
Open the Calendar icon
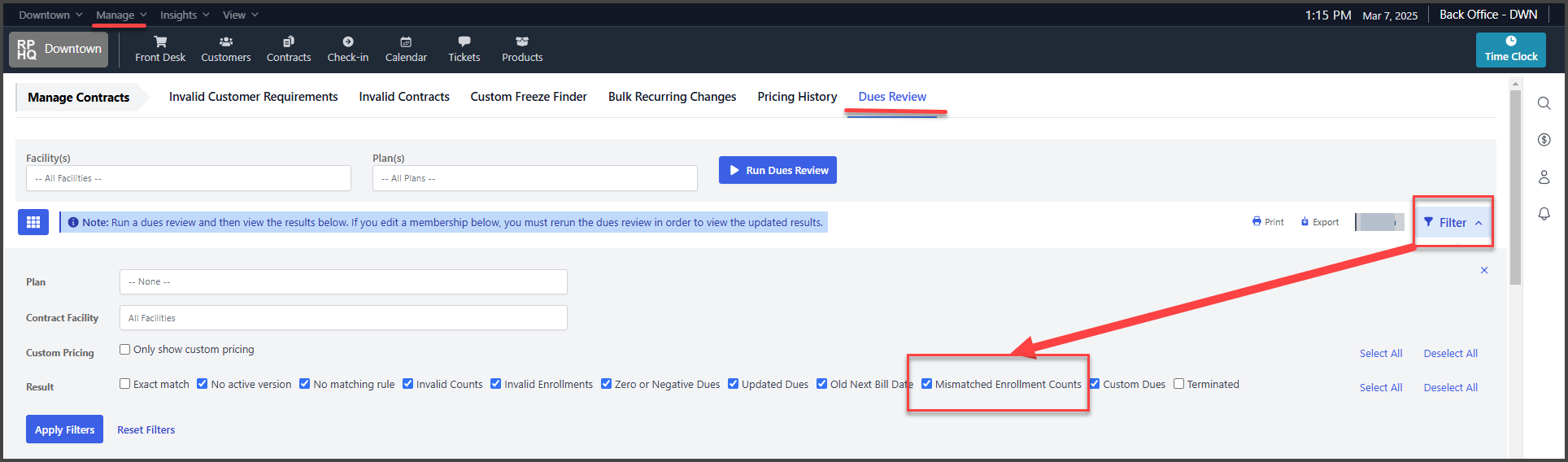pos(406,41)
